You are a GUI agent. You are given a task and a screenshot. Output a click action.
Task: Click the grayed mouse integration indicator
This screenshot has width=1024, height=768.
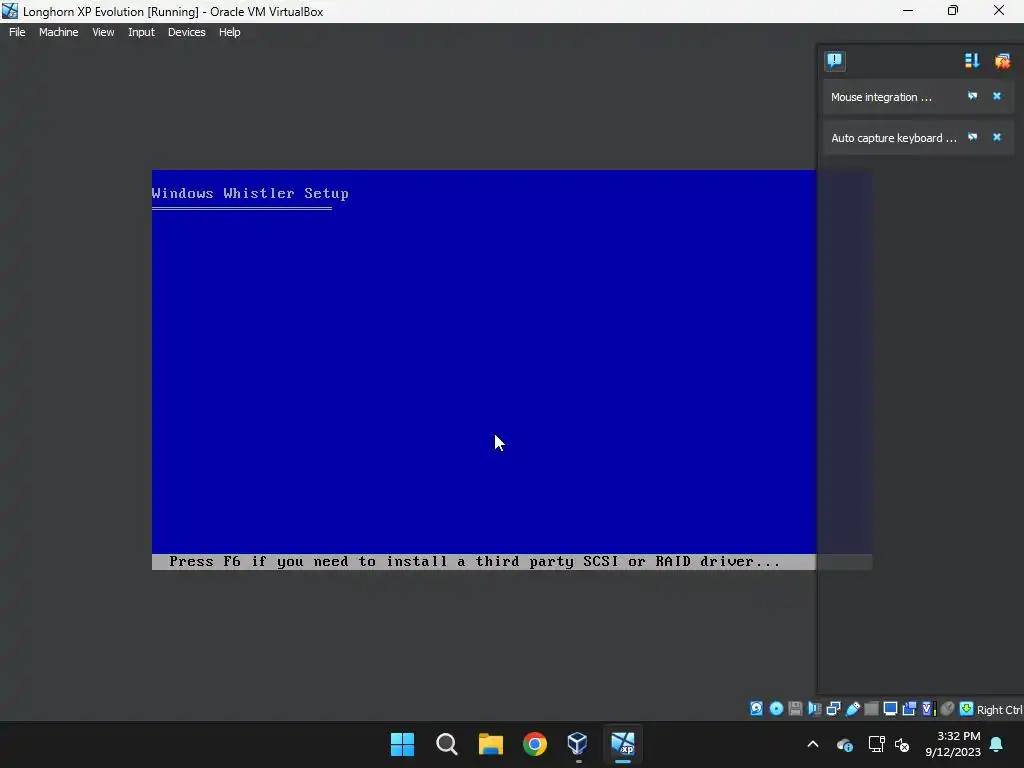[x=948, y=709]
